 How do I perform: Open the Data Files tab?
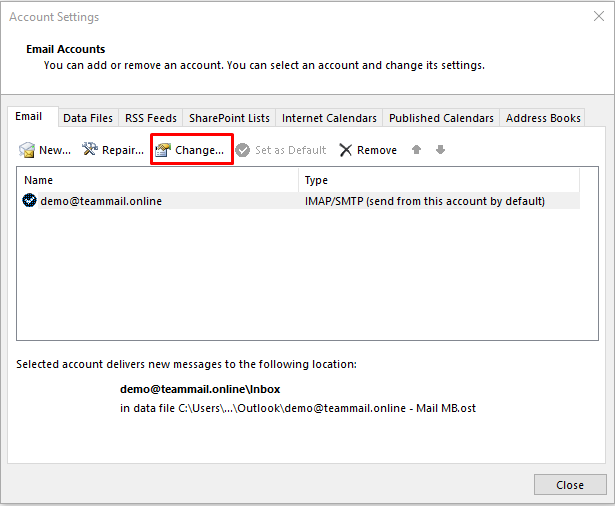pos(88,118)
